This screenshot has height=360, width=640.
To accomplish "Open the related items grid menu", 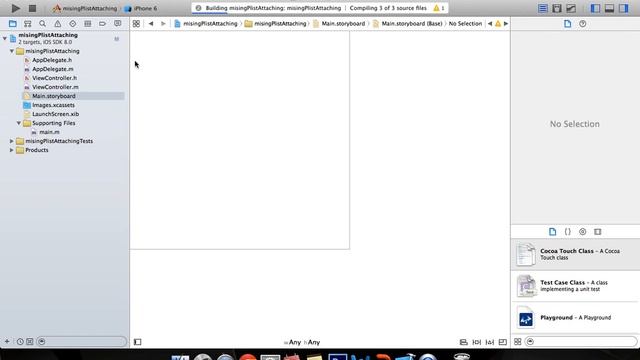I will 136,24.
